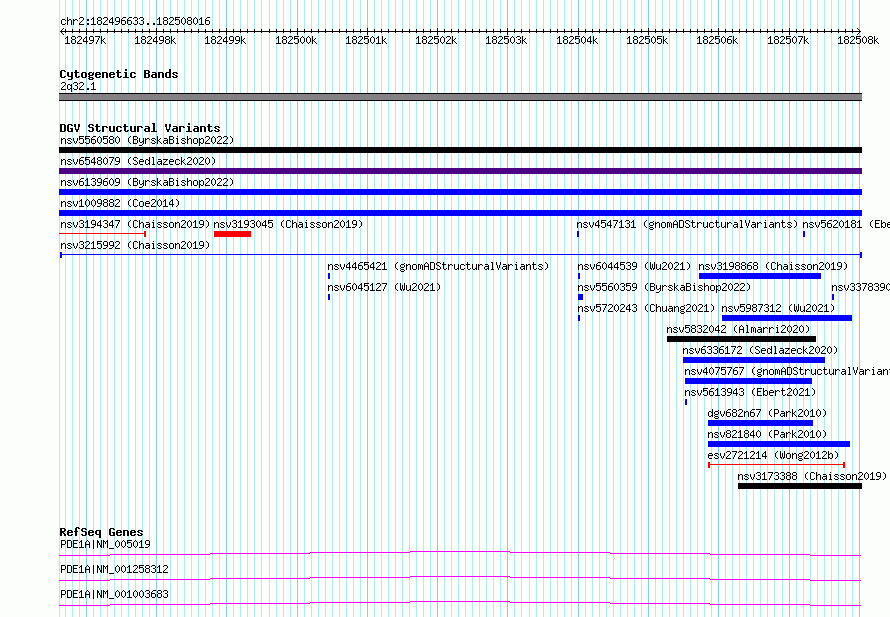890x617 pixels.
Task: Click the 182497k ruler tick label
Action: 85,40
